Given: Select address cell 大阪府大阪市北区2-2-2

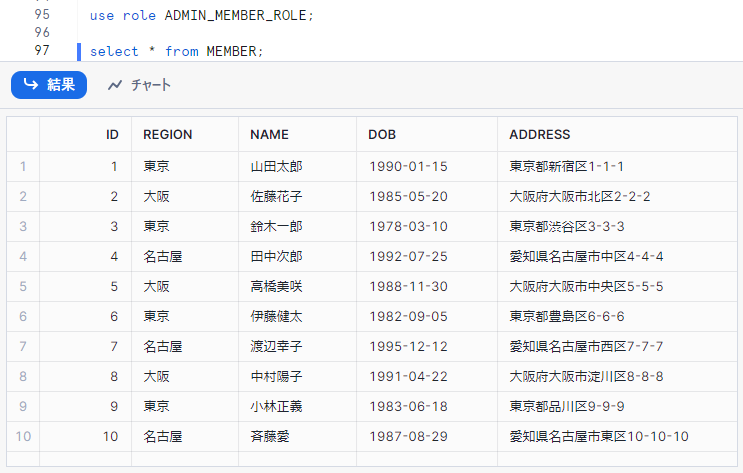Looking at the screenshot, I should tap(617, 196).
